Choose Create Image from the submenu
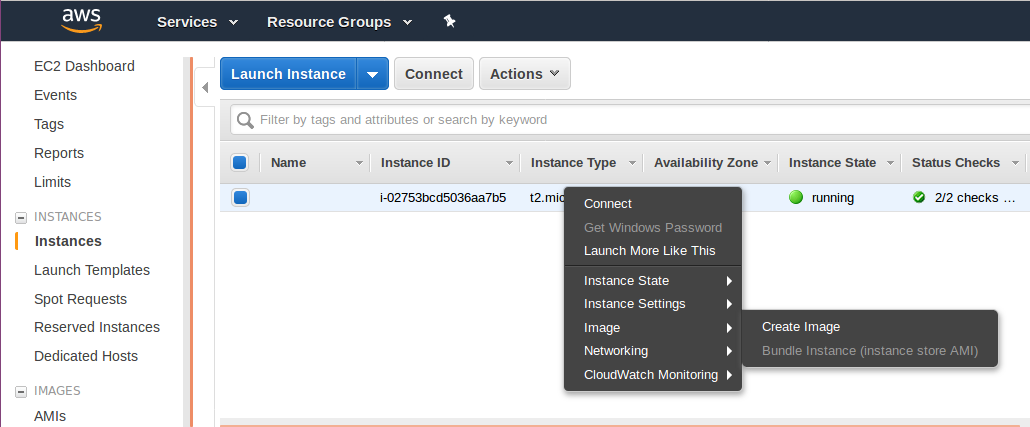The height and width of the screenshot is (427, 1030). point(870,326)
